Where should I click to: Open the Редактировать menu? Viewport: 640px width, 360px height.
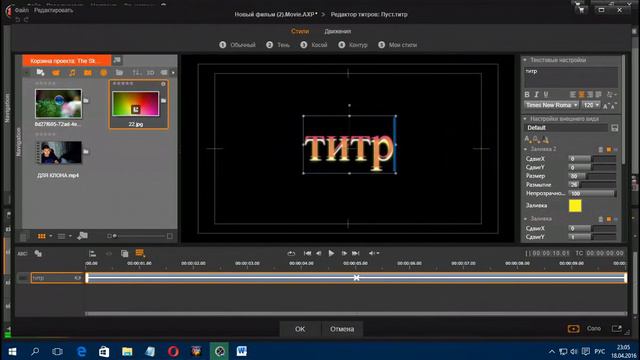point(53,10)
